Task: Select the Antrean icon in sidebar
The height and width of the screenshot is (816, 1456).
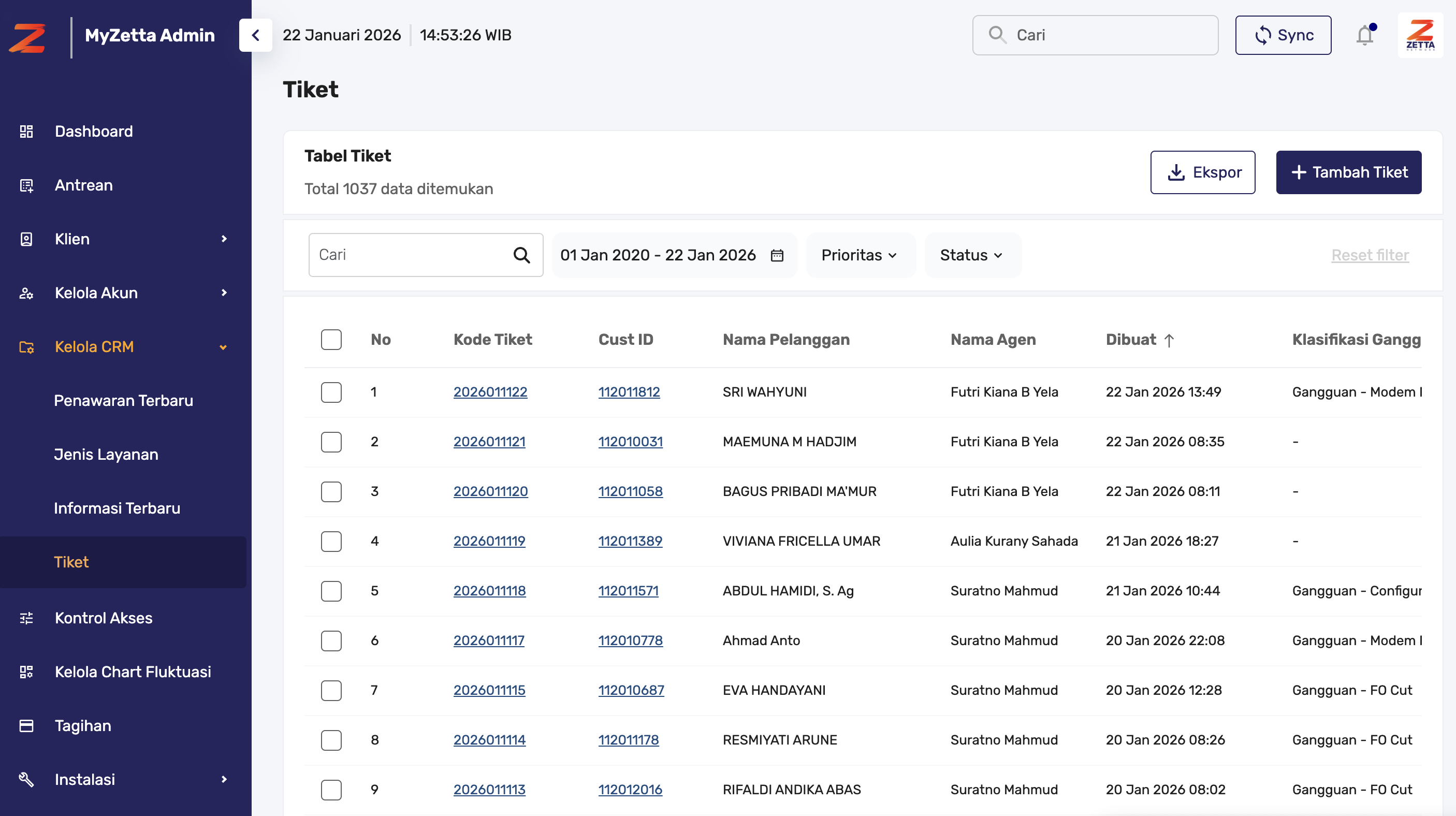Action: pyautogui.click(x=26, y=185)
